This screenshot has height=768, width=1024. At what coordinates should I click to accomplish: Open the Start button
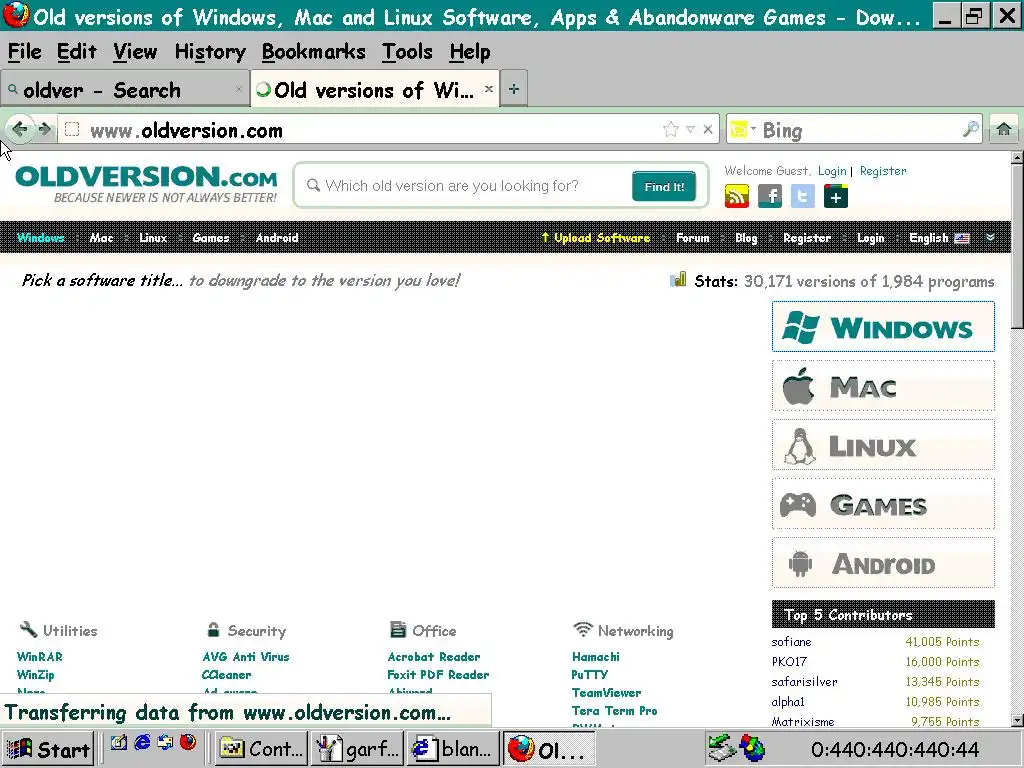pyautogui.click(x=48, y=748)
